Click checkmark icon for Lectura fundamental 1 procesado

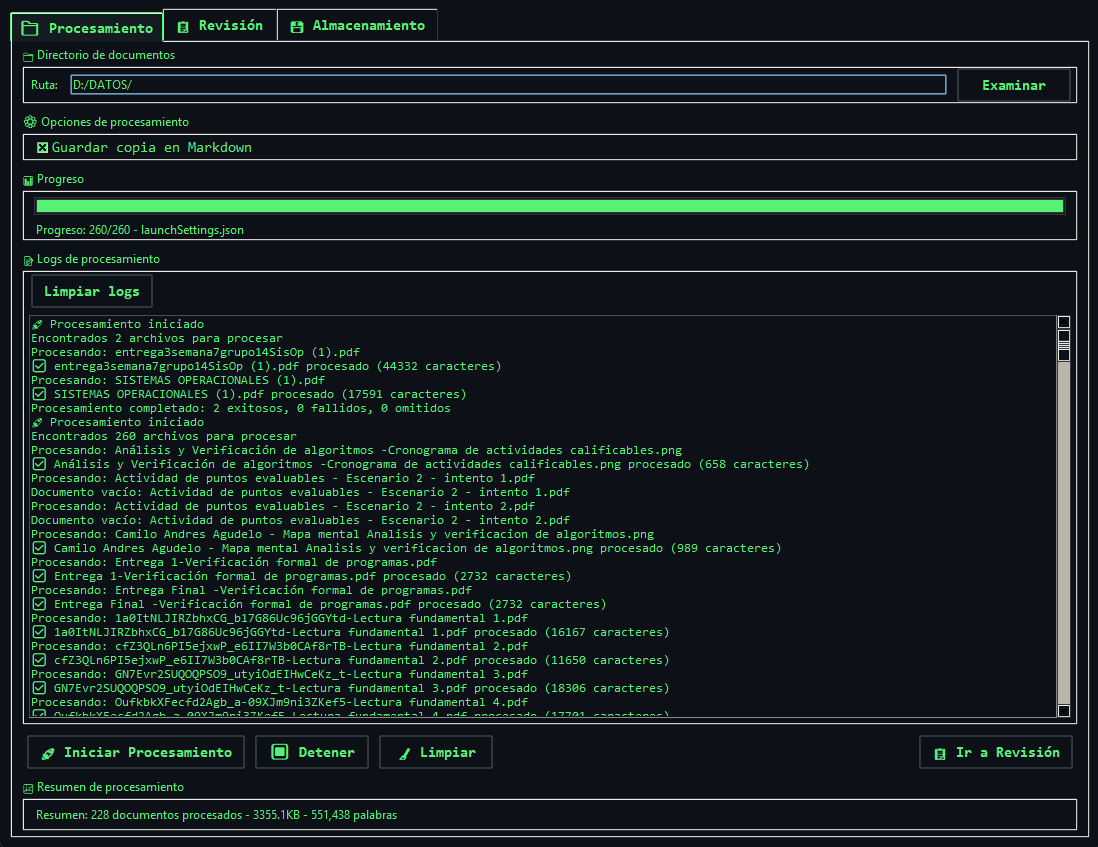[39, 632]
